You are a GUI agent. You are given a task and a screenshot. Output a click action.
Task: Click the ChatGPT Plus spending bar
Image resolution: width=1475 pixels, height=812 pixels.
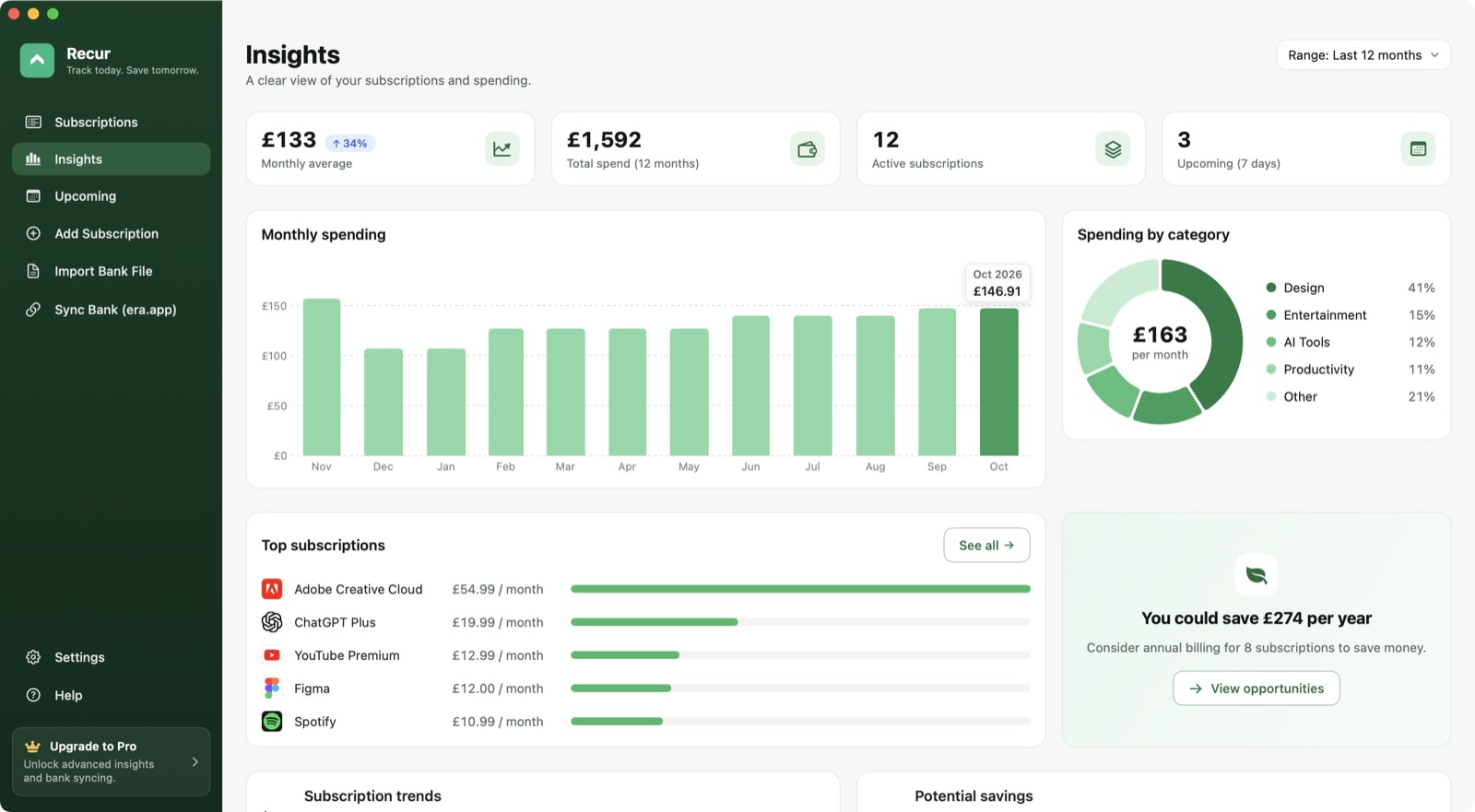800,622
